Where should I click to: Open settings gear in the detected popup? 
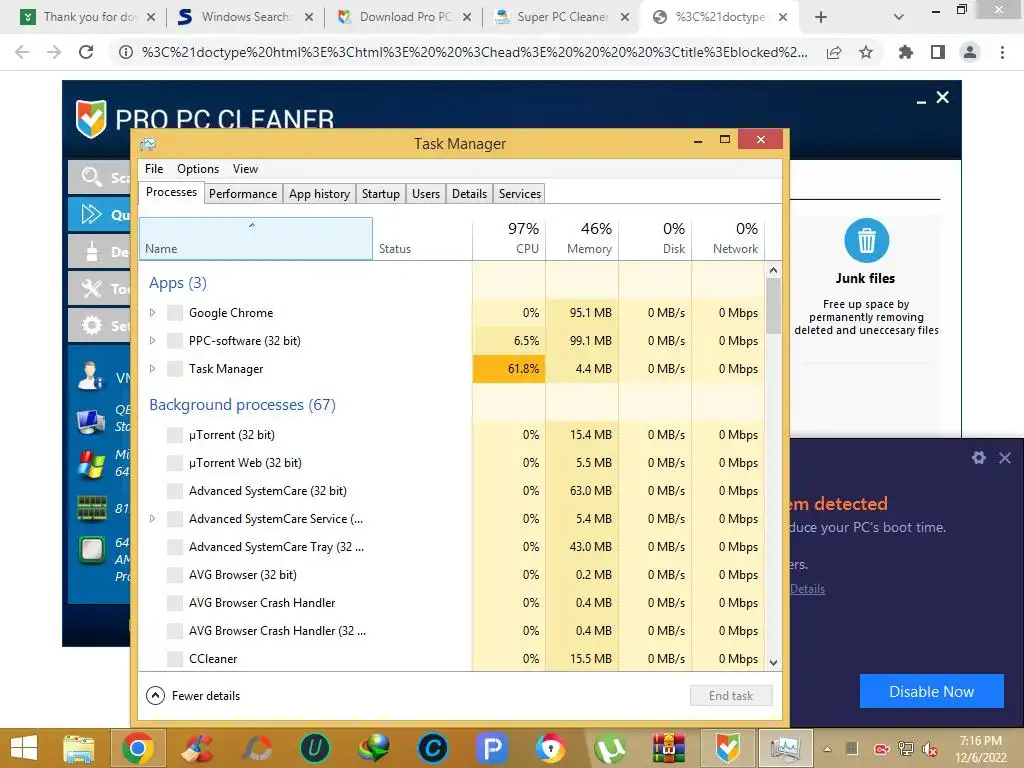[x=978, y=458]
